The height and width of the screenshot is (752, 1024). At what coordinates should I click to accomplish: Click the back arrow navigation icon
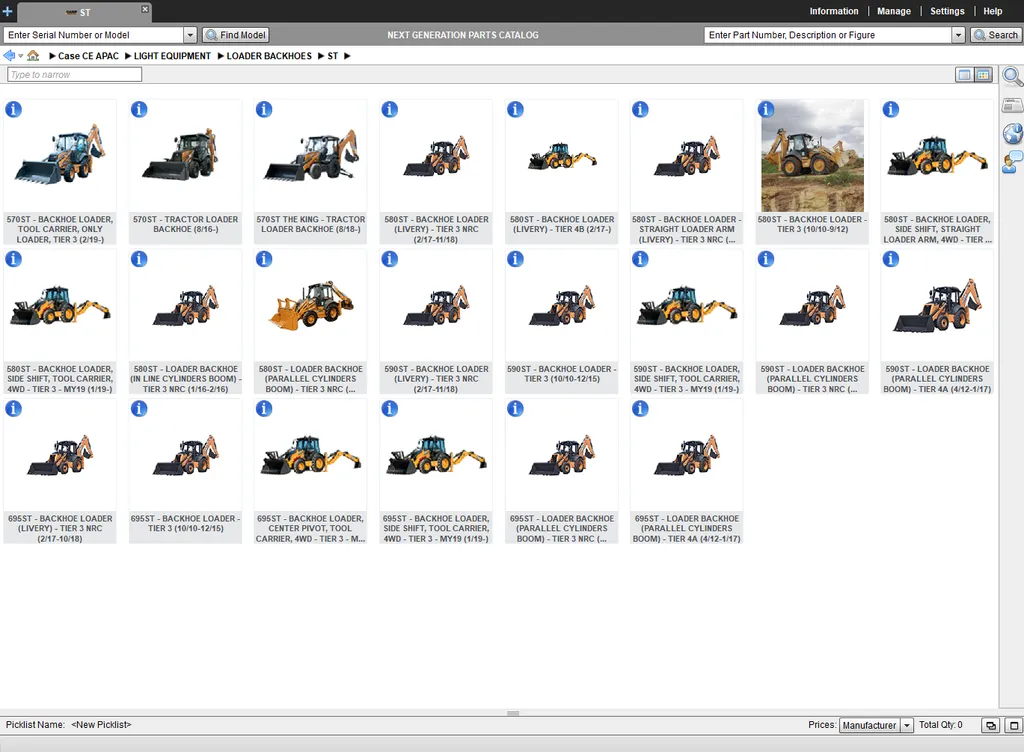click(x=9, y=55)
